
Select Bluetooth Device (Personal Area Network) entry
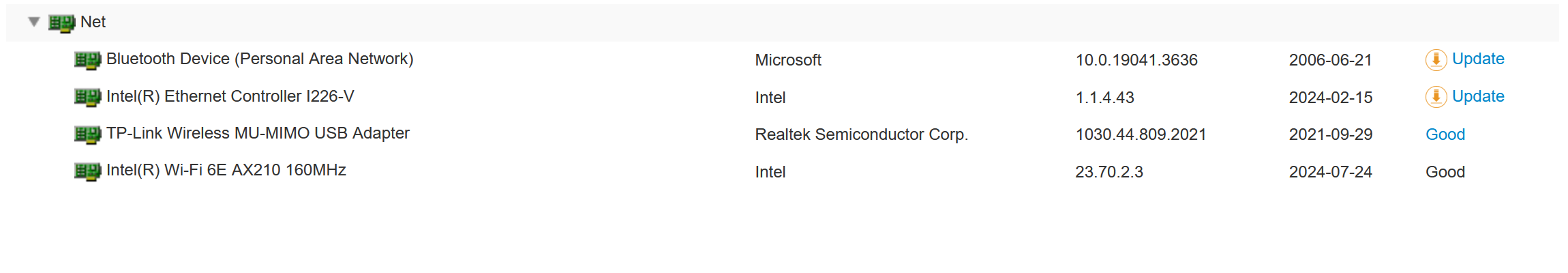260,59
